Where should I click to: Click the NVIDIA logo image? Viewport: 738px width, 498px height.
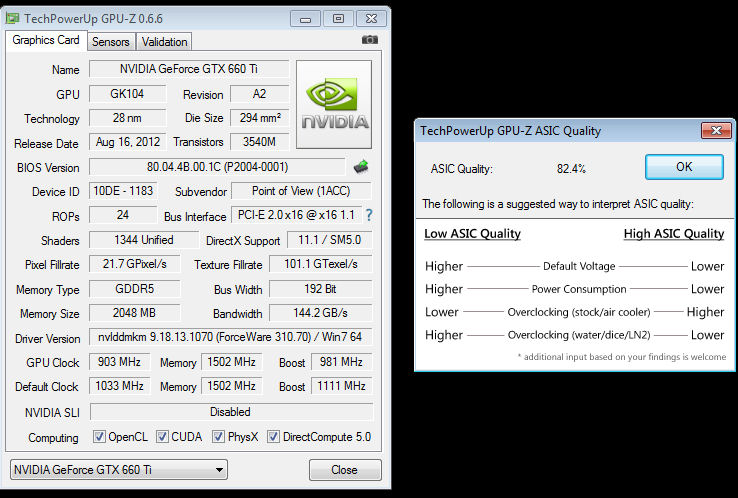pyautogui.click(x=334, y=104)
